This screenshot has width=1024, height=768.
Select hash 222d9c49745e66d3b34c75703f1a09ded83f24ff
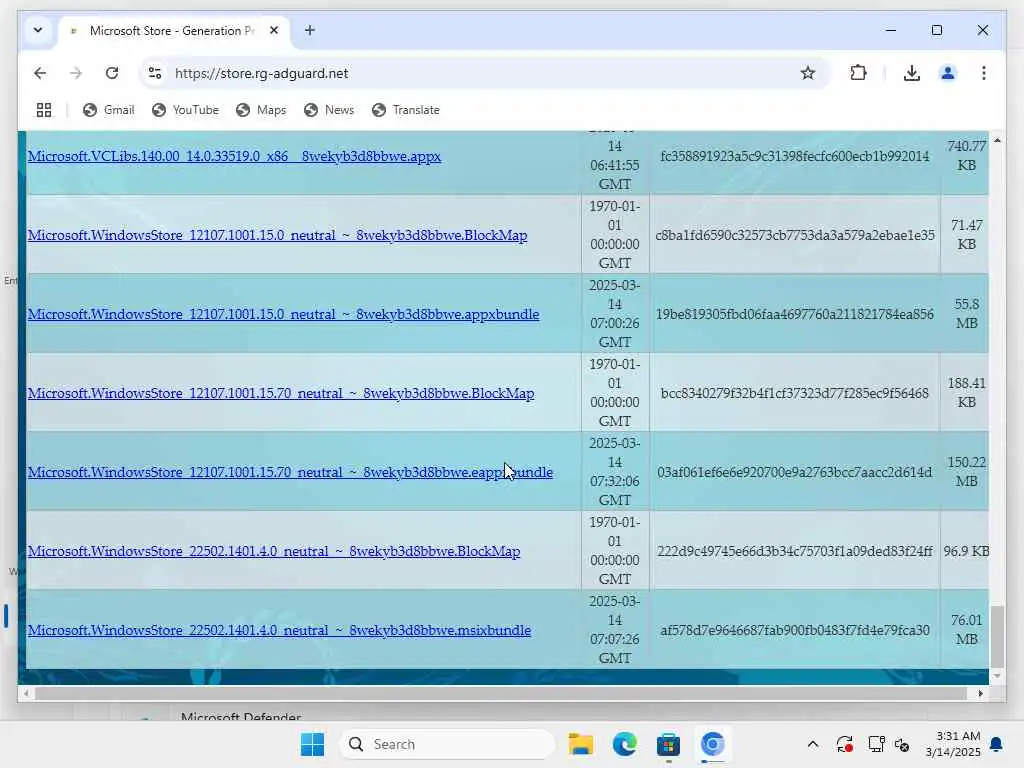795,551
